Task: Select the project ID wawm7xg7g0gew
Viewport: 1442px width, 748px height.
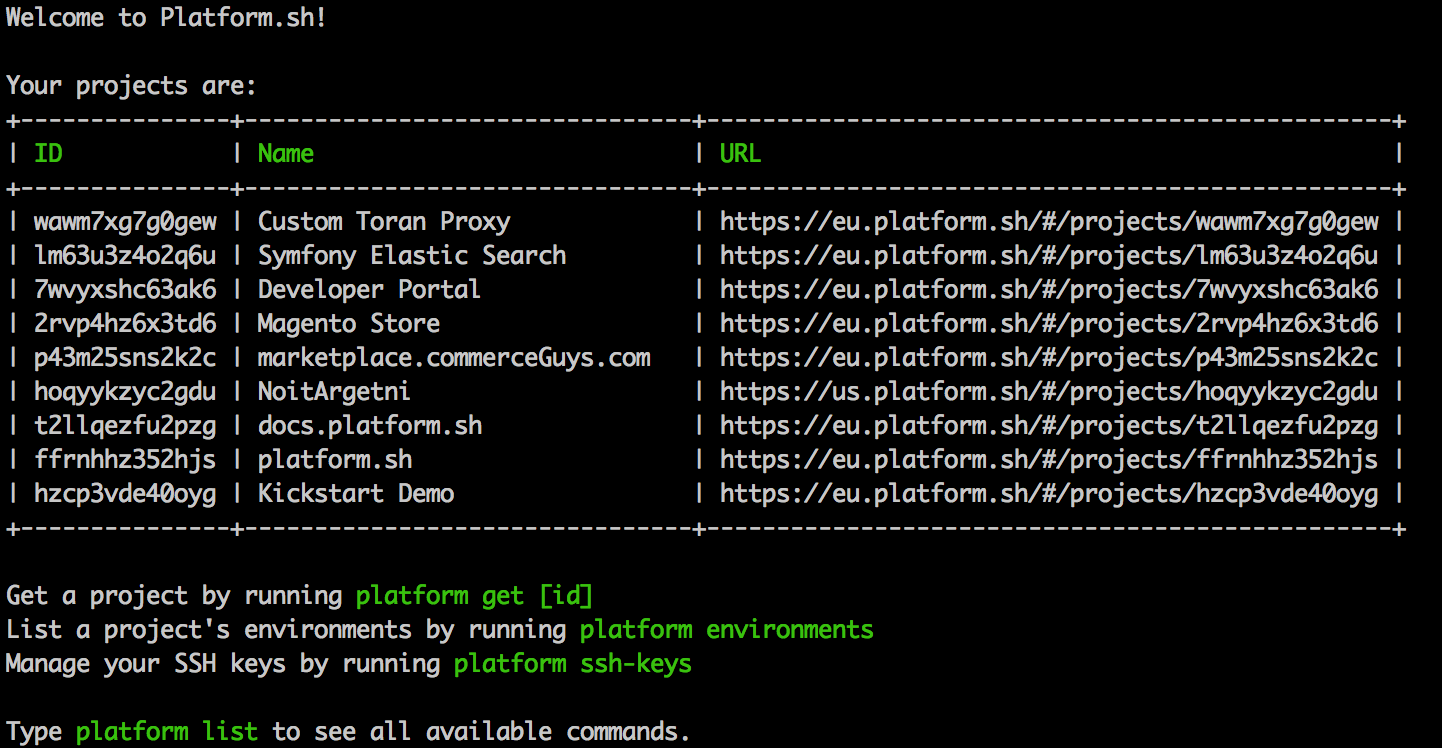Action: (x=124, y=222)
